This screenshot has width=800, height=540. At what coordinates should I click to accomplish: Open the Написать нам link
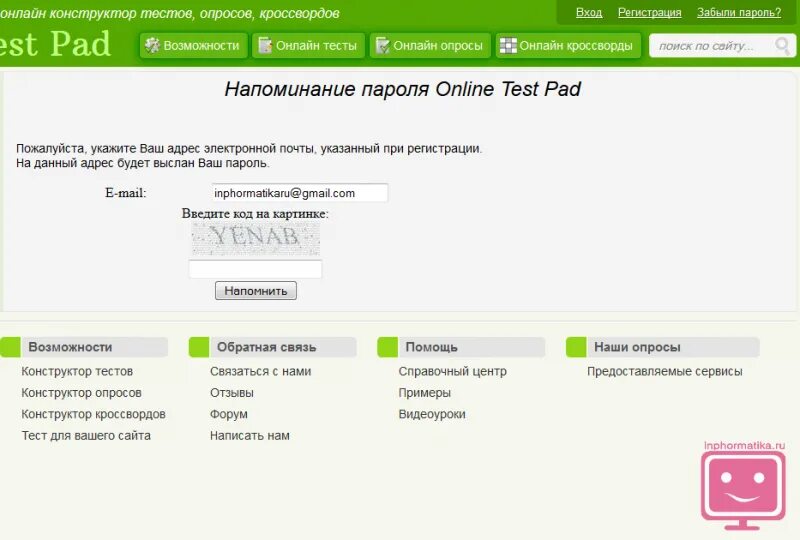(249, 435)
